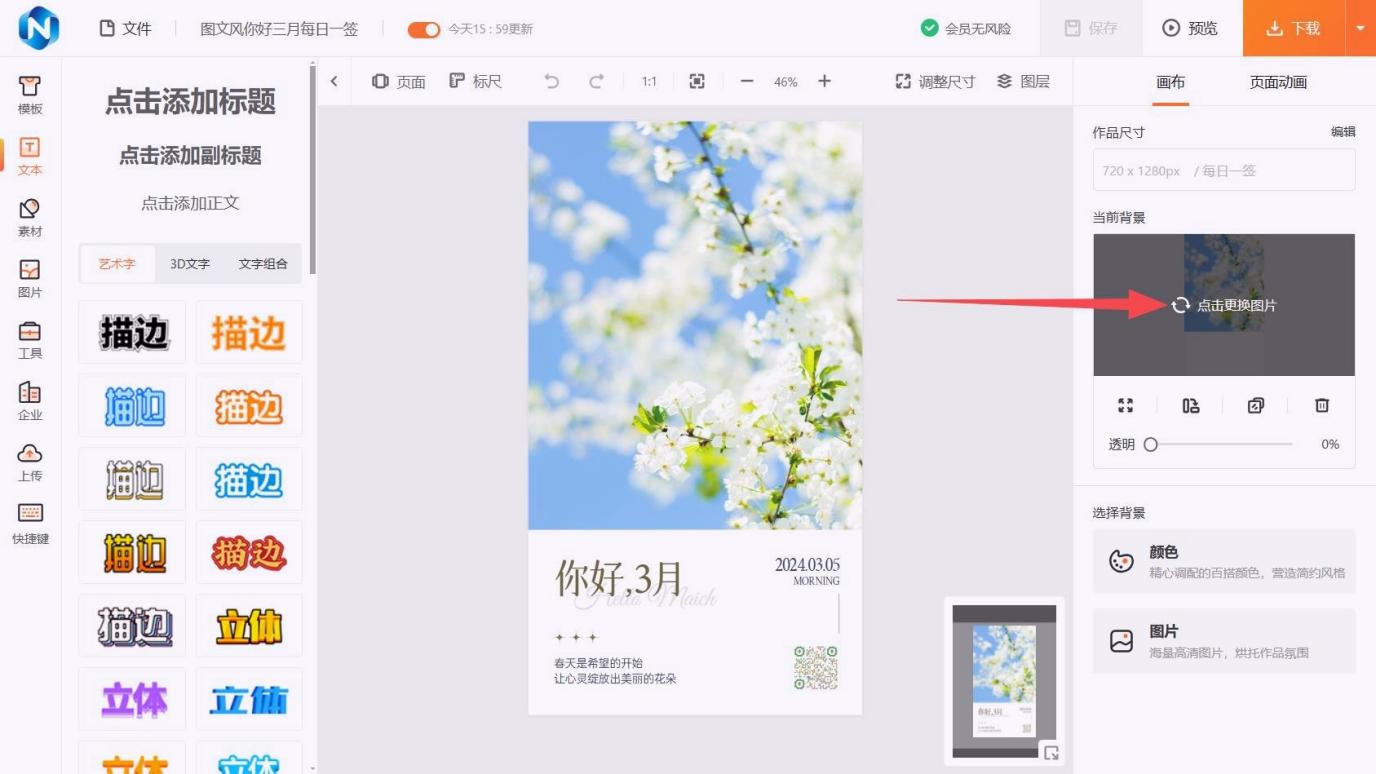This screenshot has width=1376, height=774.
Task: Open the 上传 upload sidebar panel
Action: point(30,462)
